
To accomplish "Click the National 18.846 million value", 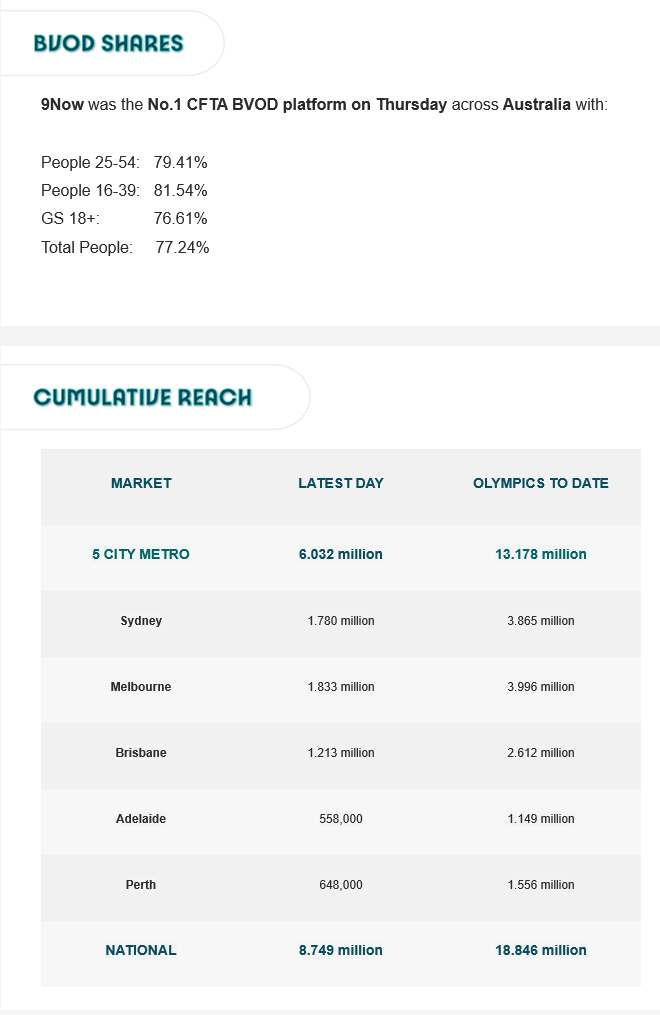I will click(x=540, y=950).
